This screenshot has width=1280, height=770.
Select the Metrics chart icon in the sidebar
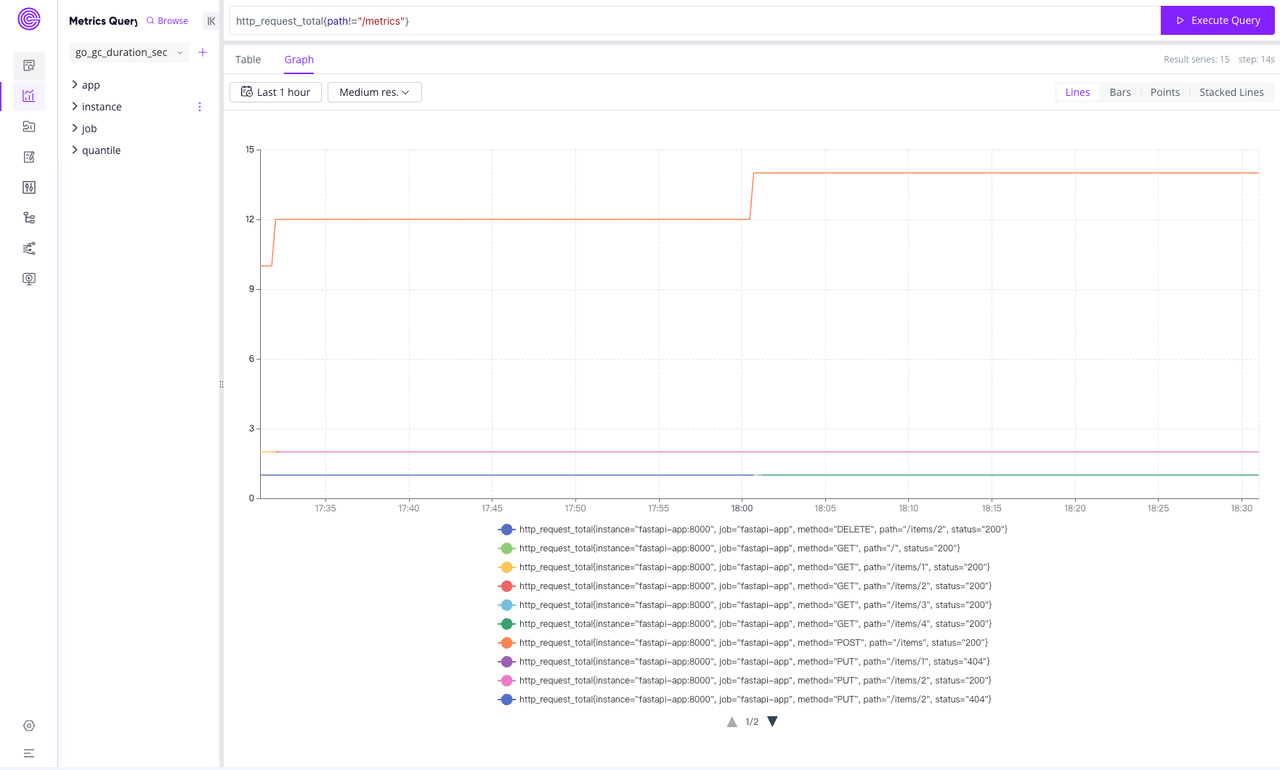pos(29,96)
